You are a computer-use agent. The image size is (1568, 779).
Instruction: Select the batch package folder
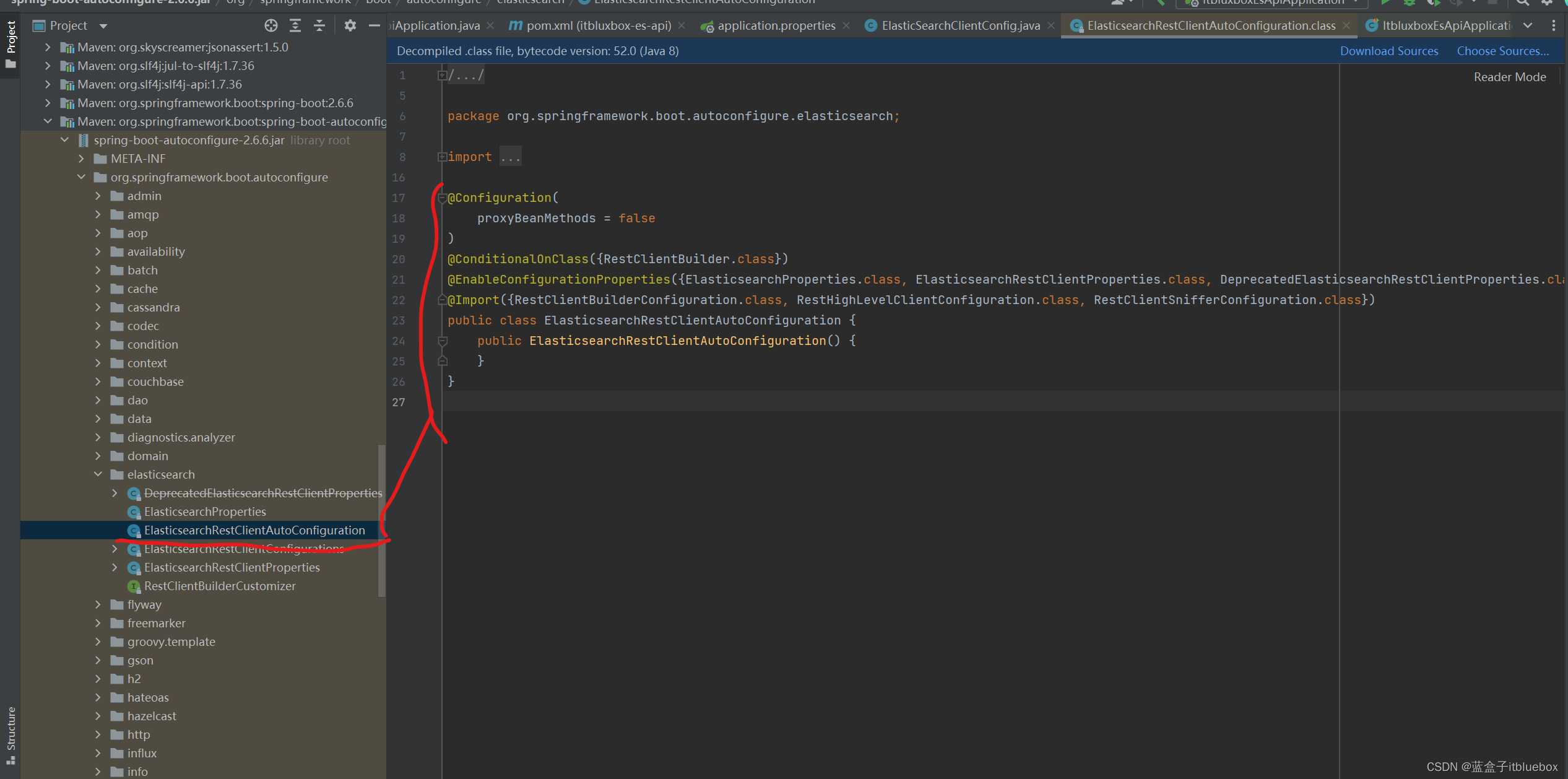click(142, 270)
